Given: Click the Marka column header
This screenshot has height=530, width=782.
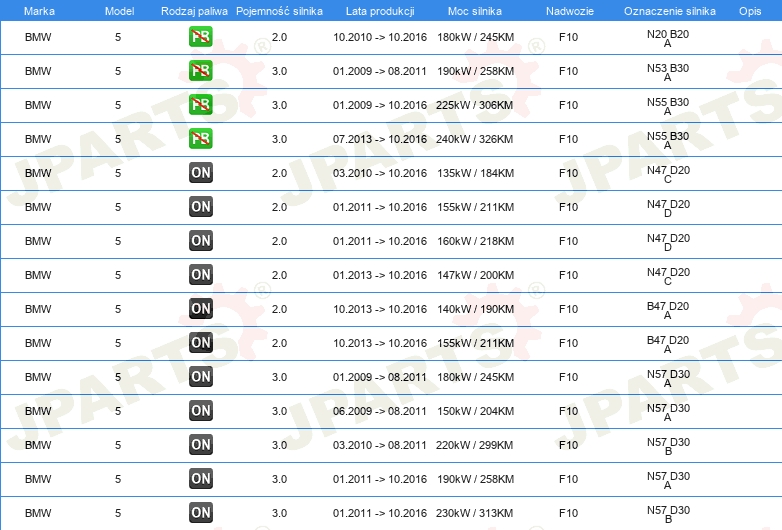Looking at the screenshot, I should pos(39,11).
